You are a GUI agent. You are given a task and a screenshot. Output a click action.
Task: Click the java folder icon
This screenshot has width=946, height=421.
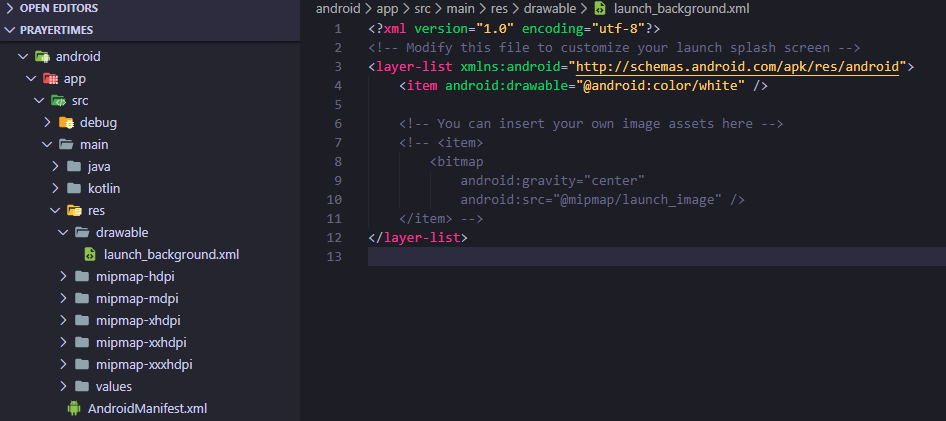pyautogui.click(x=74, y=166)
